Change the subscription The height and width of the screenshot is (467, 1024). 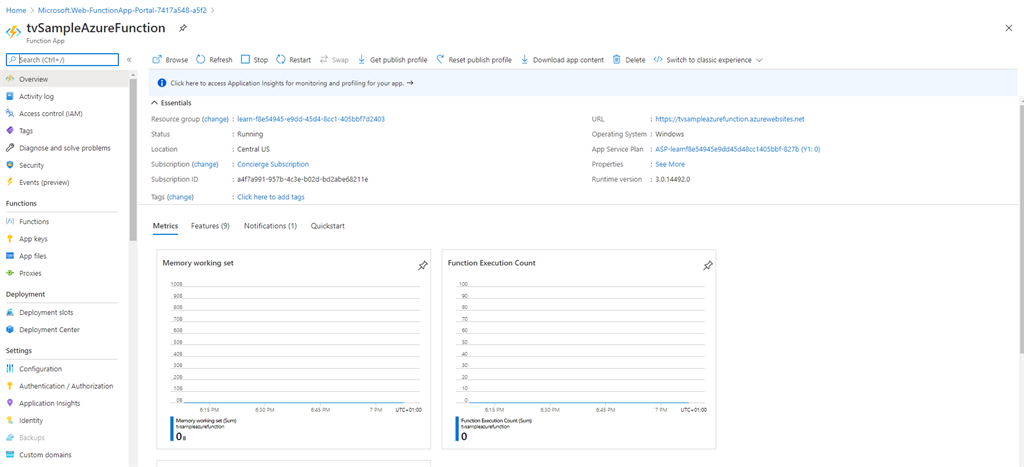pyautogui.click(x=204, y=164)
